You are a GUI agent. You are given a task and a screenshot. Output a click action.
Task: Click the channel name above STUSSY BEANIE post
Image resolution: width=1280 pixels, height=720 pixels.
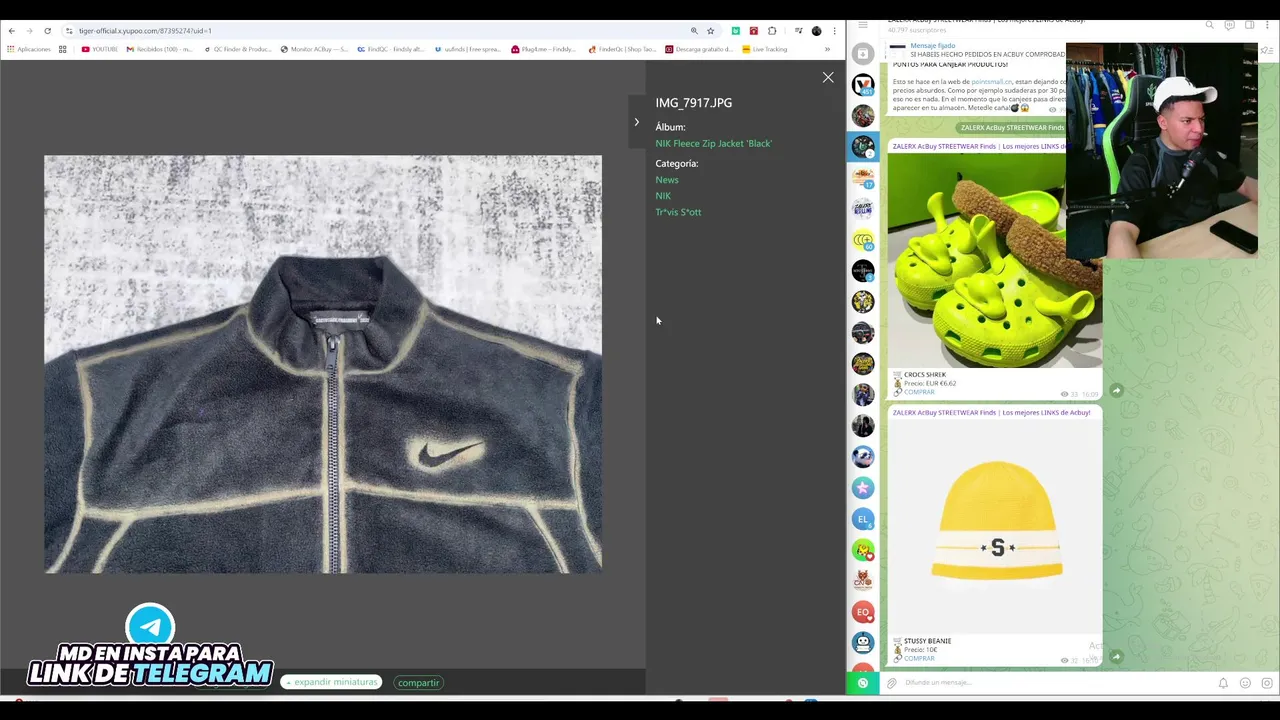991,413
